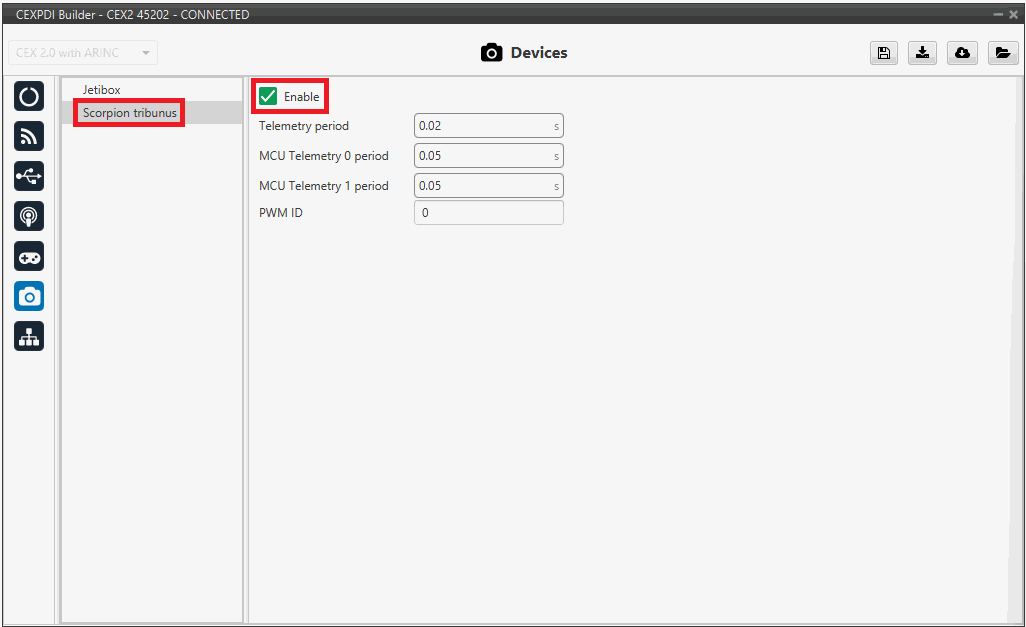1026x627 pixels.
Task: Open the podcast broadcast sidebar section
Action: click(x=29, y=216)
